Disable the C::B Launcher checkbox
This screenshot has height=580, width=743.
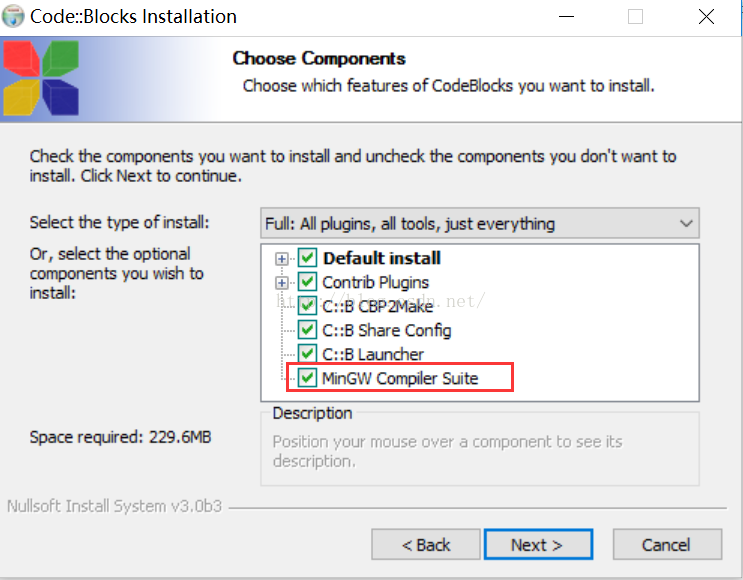(307, 354)
